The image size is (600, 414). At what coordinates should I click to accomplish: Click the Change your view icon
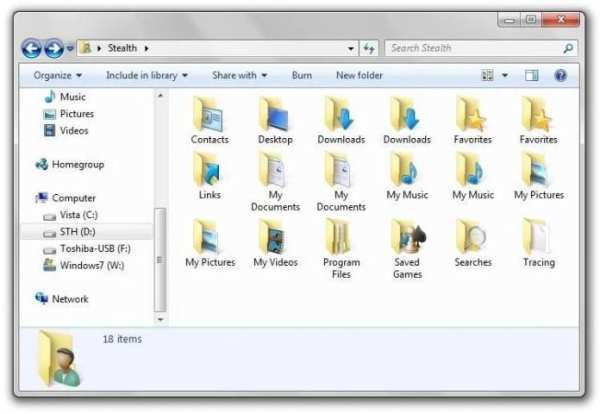487,75
